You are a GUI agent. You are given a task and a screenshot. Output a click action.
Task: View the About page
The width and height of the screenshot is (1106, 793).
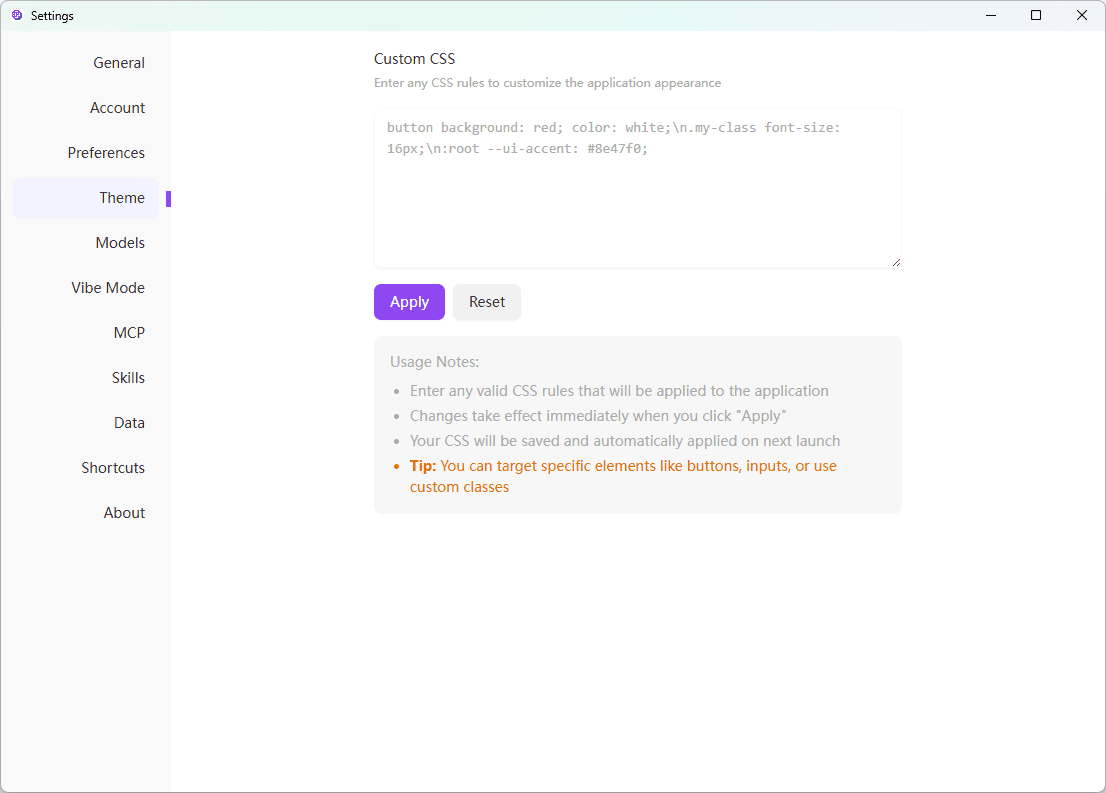[x=124, y=513]
